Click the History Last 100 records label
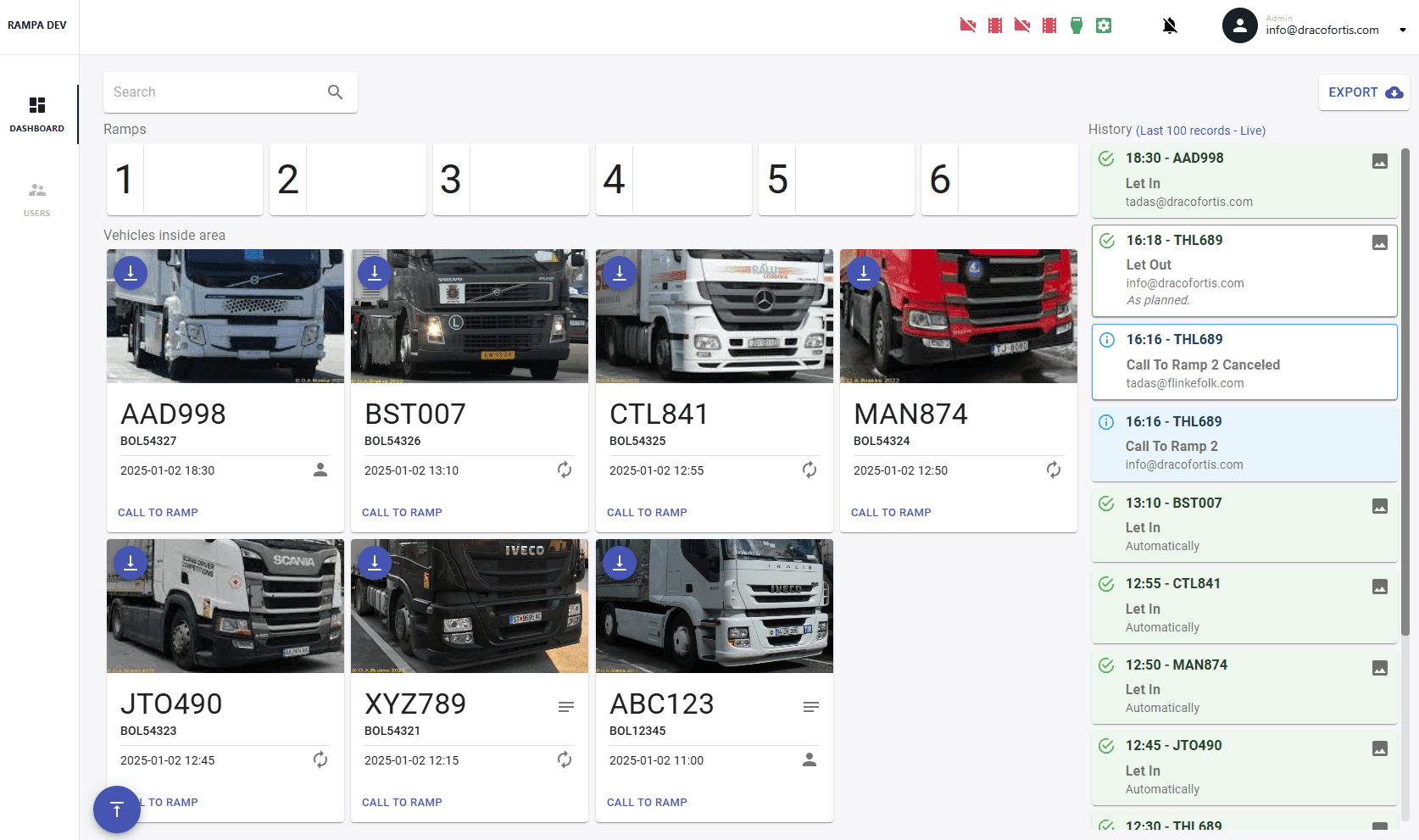This screenshot has width=1419, height=840. [1200, 131]
